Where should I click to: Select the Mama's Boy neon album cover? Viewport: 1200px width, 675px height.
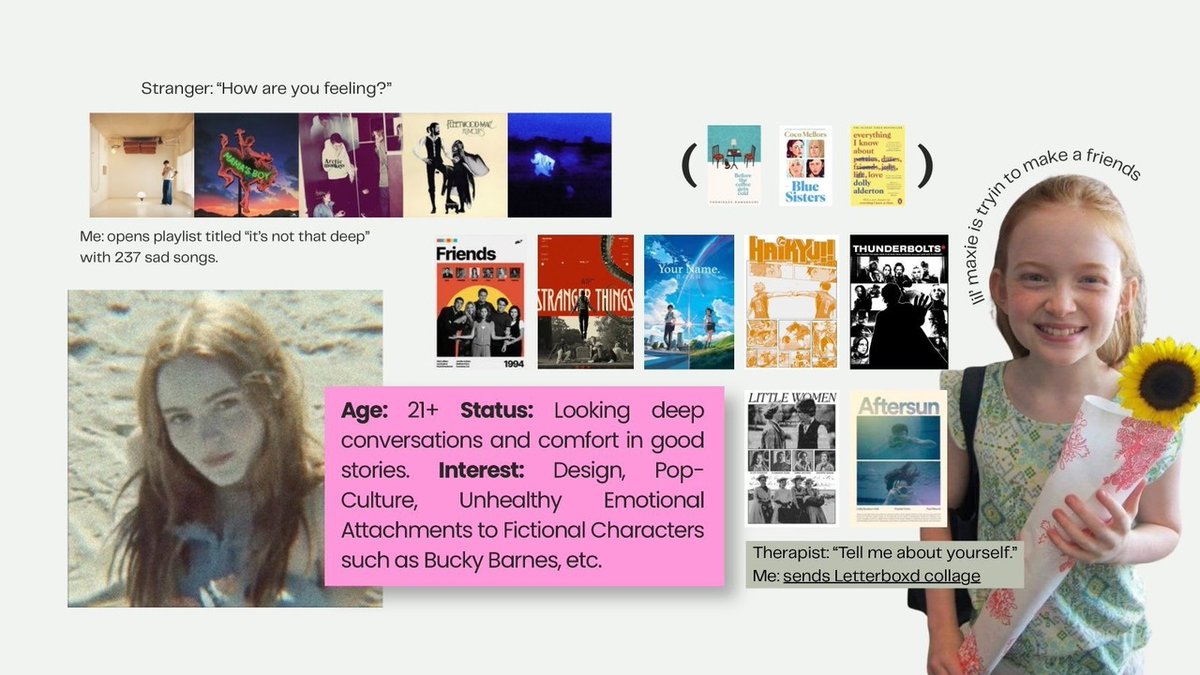tap(246, 165)
